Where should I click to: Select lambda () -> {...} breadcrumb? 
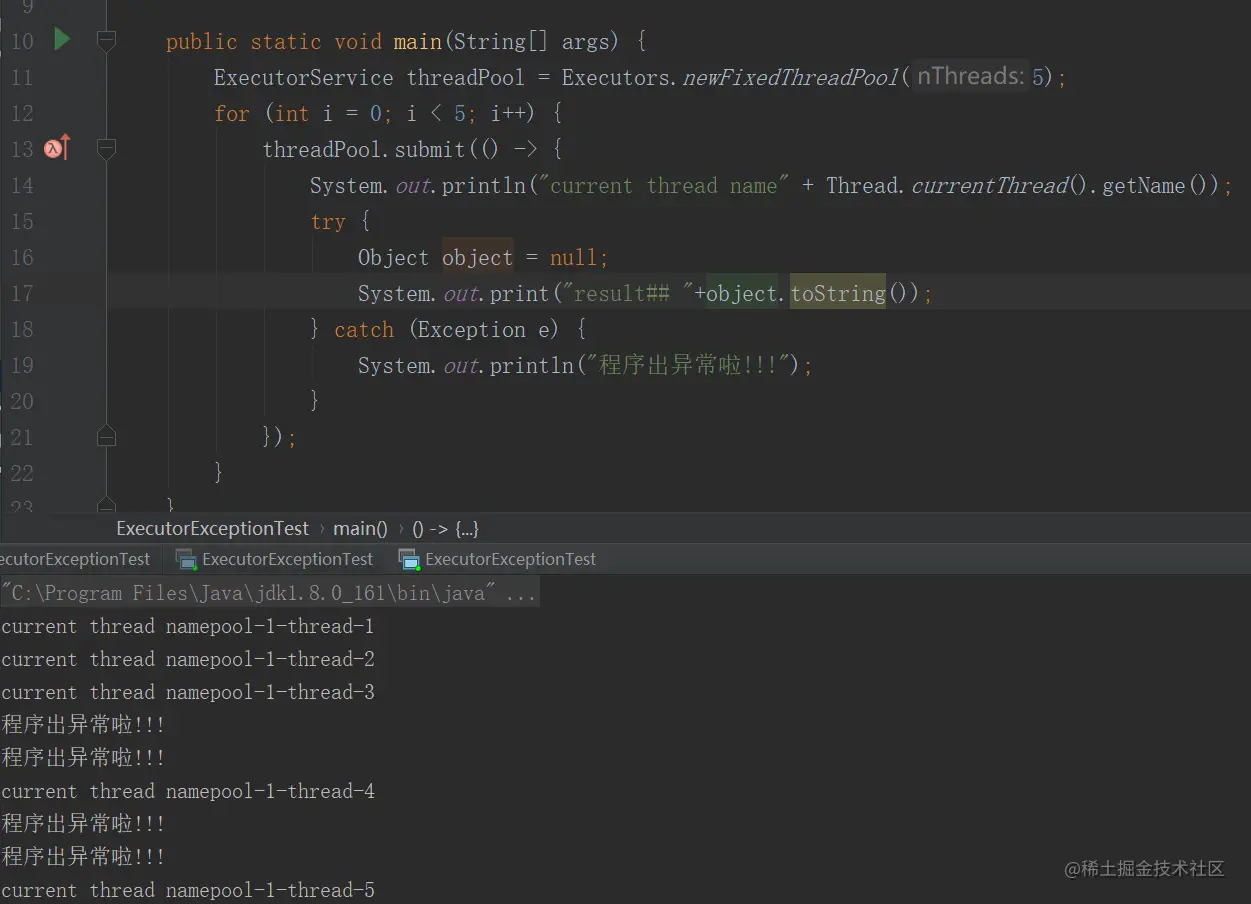coord(445,528)
